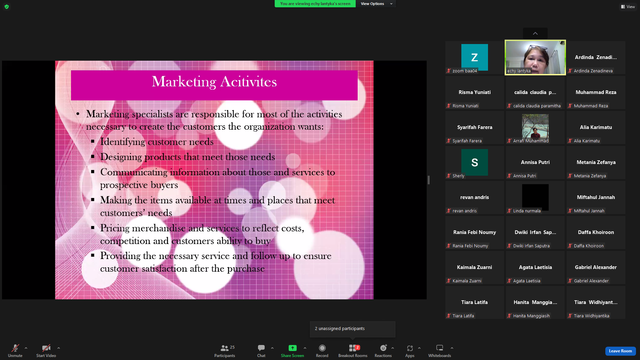
Task: Click the 'Communicating information about those' bullet
Action: click(x=218, y=178)
